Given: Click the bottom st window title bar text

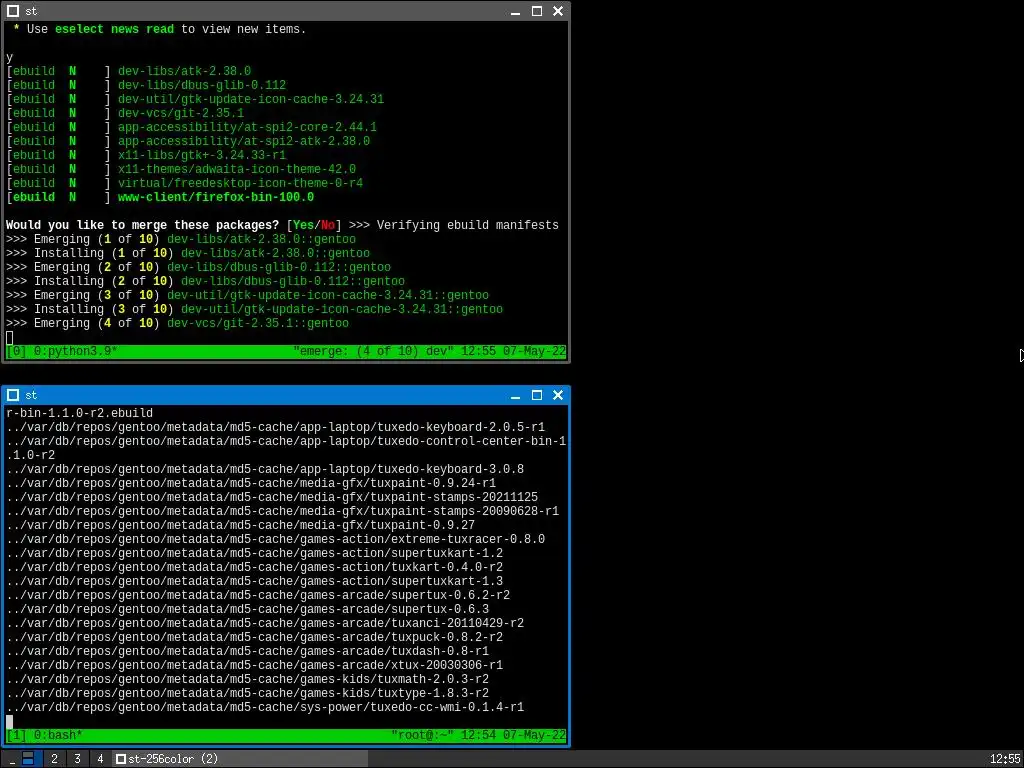Looking at the screenshot, I should 31,395.
